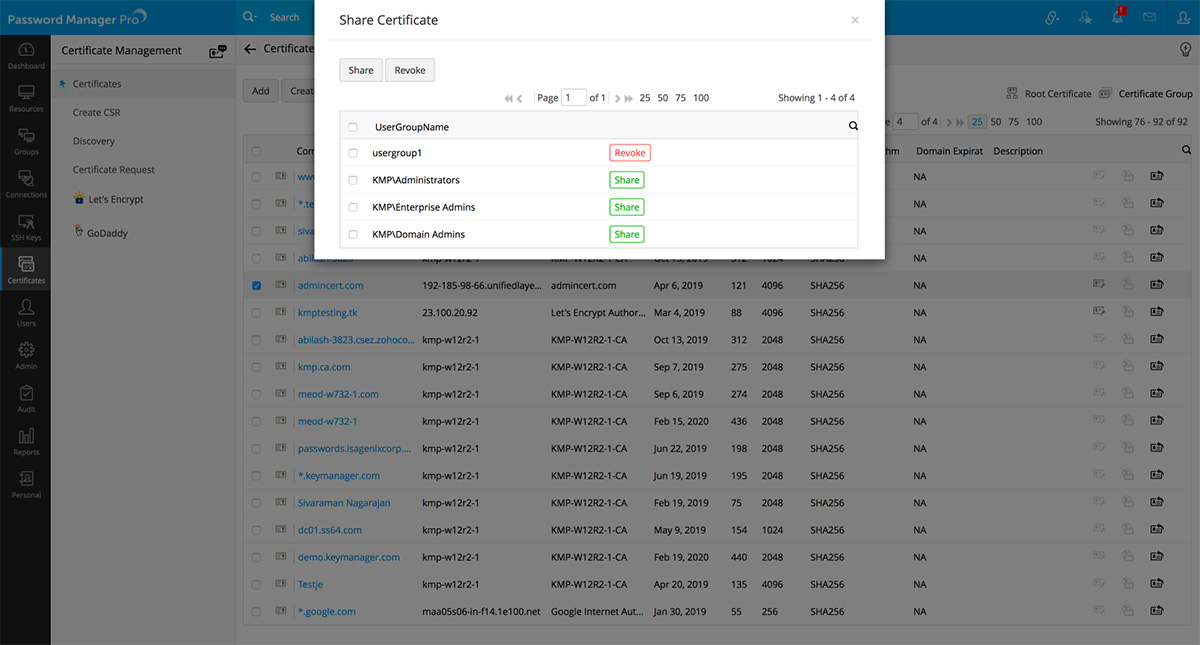Select the KMP\Enterprise Admins checkbox

[x=353, y=207]
